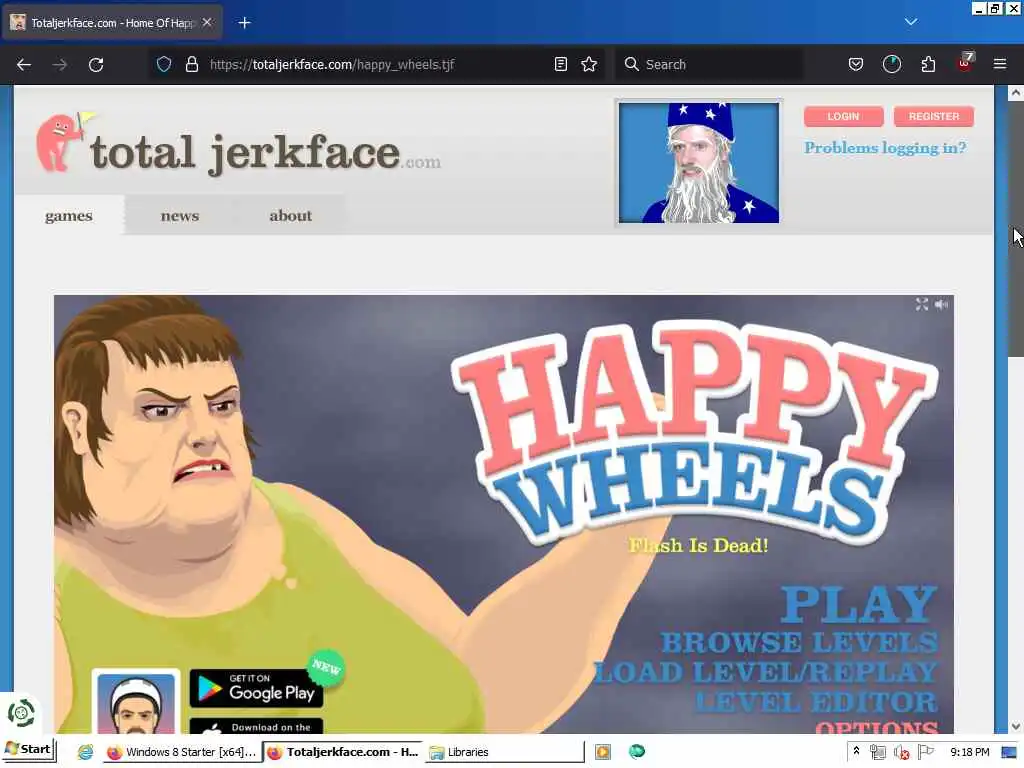Reload the current page
This screenshot has width=1024, height=768.
click(x=96, y=65)
